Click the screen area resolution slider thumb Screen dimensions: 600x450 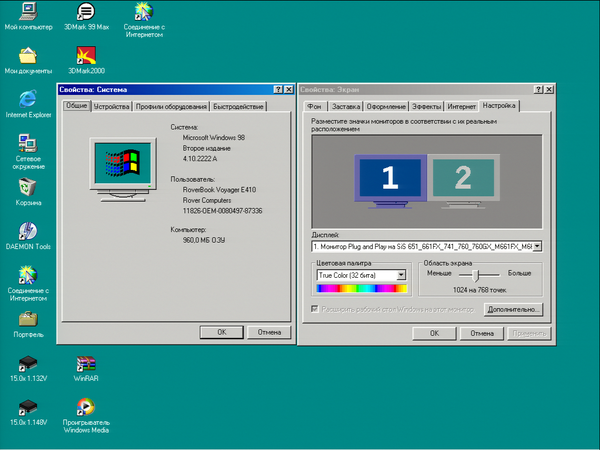tap(476, 275)
